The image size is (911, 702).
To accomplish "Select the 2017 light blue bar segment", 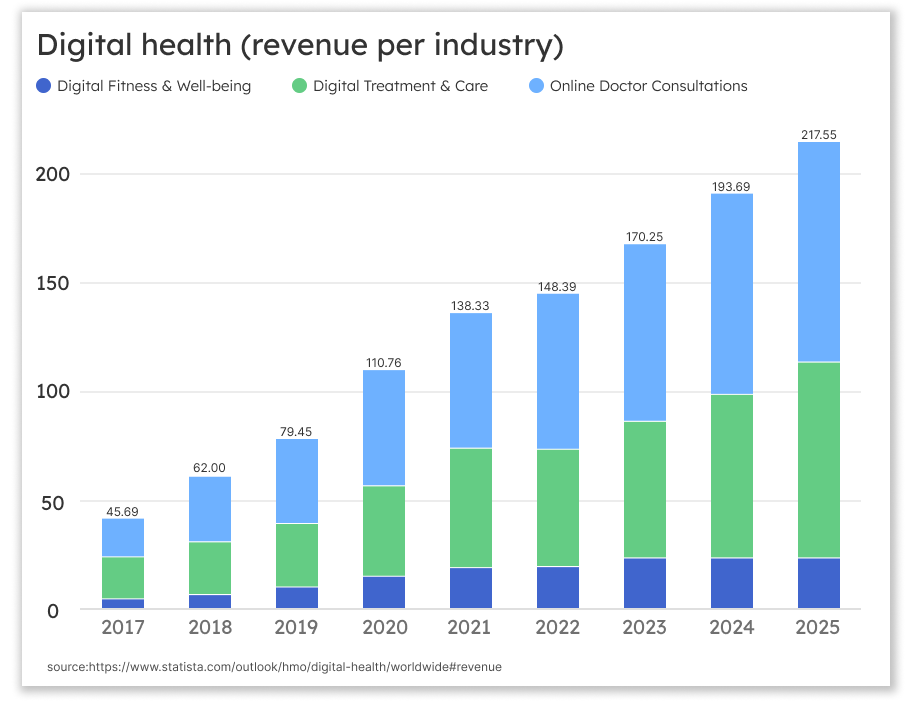I will (123, 538).
